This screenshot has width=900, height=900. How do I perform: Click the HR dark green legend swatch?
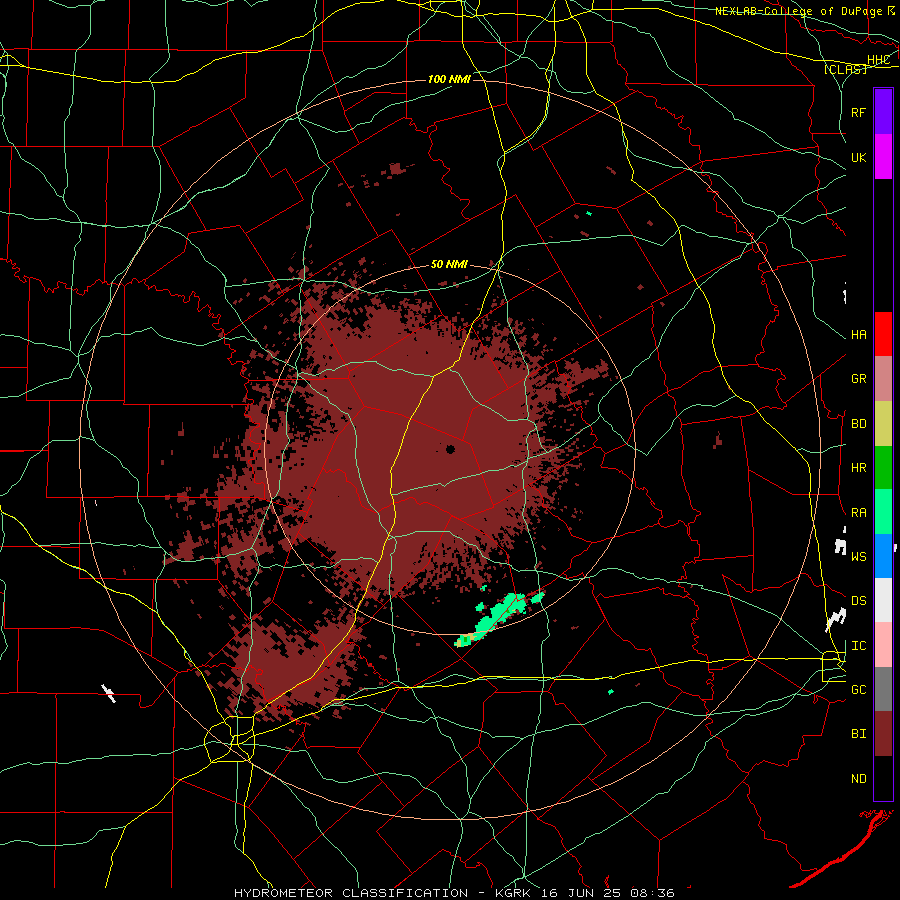coord(883,468)
